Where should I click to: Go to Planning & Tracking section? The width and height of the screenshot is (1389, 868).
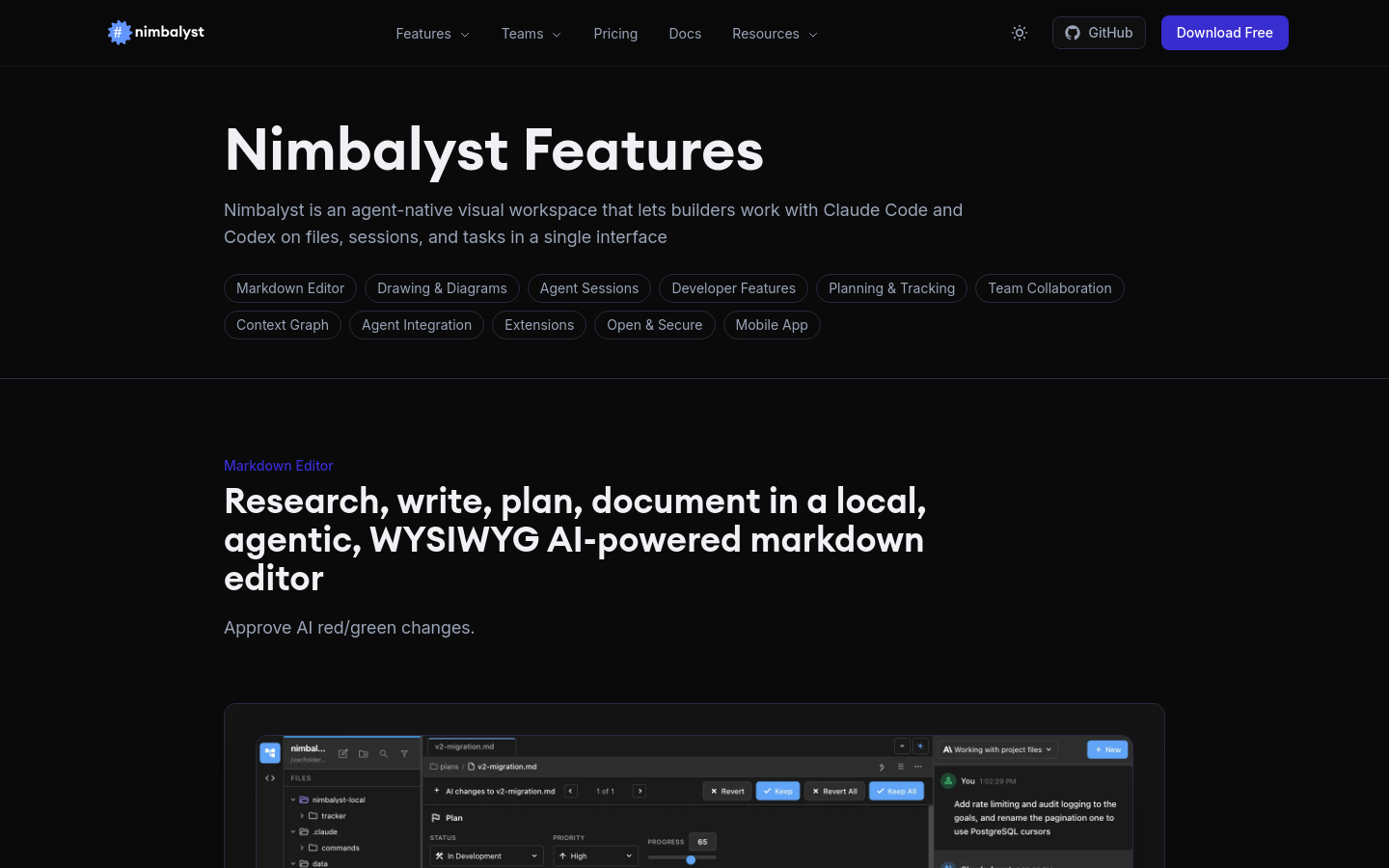(892, 288)
